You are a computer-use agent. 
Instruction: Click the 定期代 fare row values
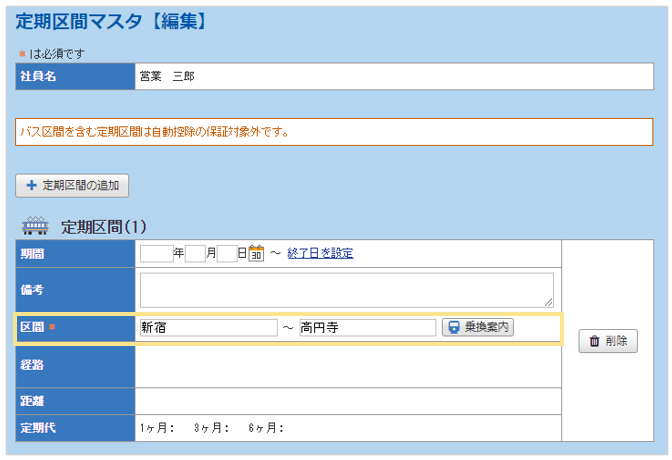point(212,428)
